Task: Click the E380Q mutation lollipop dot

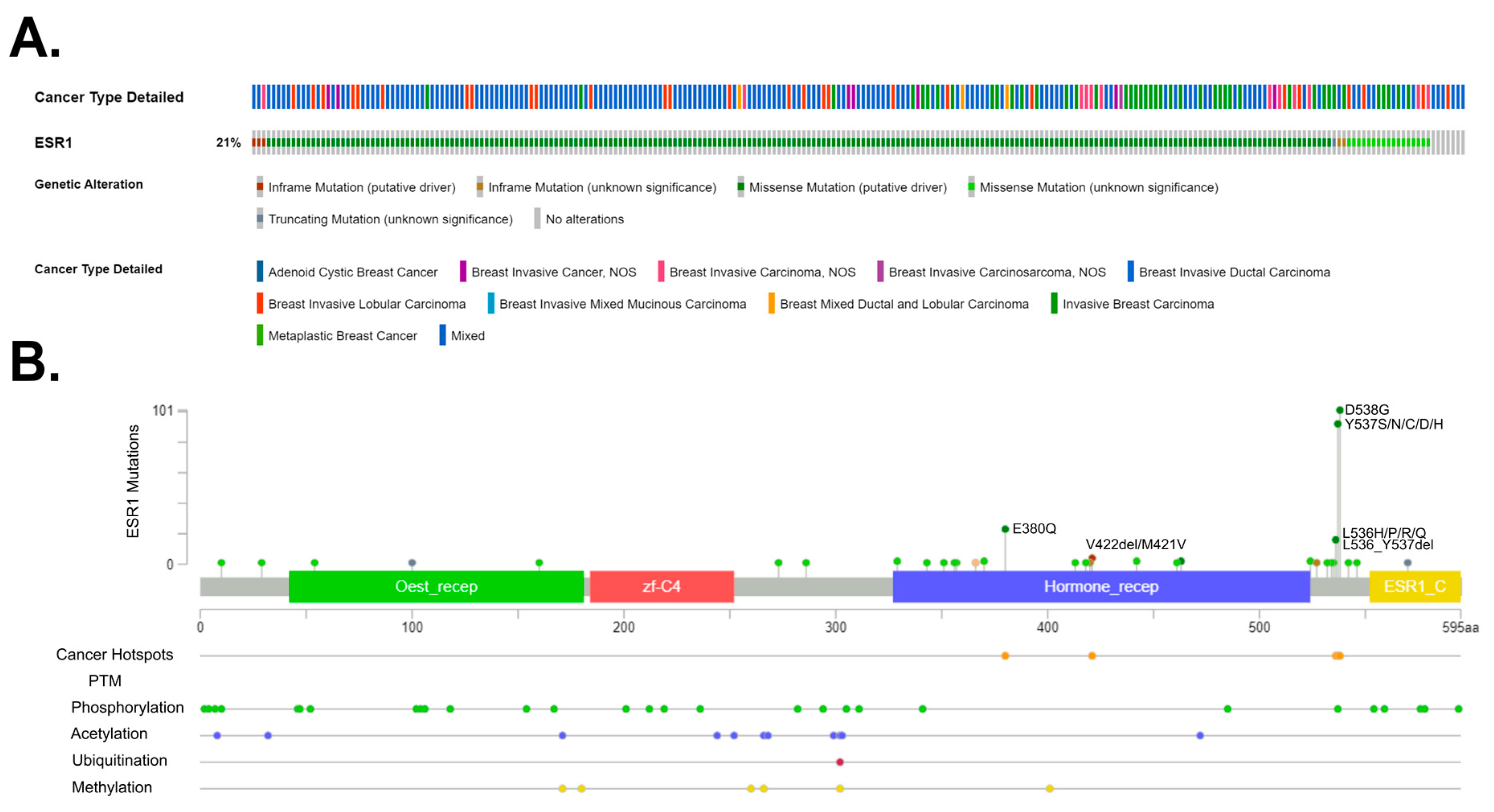Action: pyautogui.click(x=1005, y=529)
